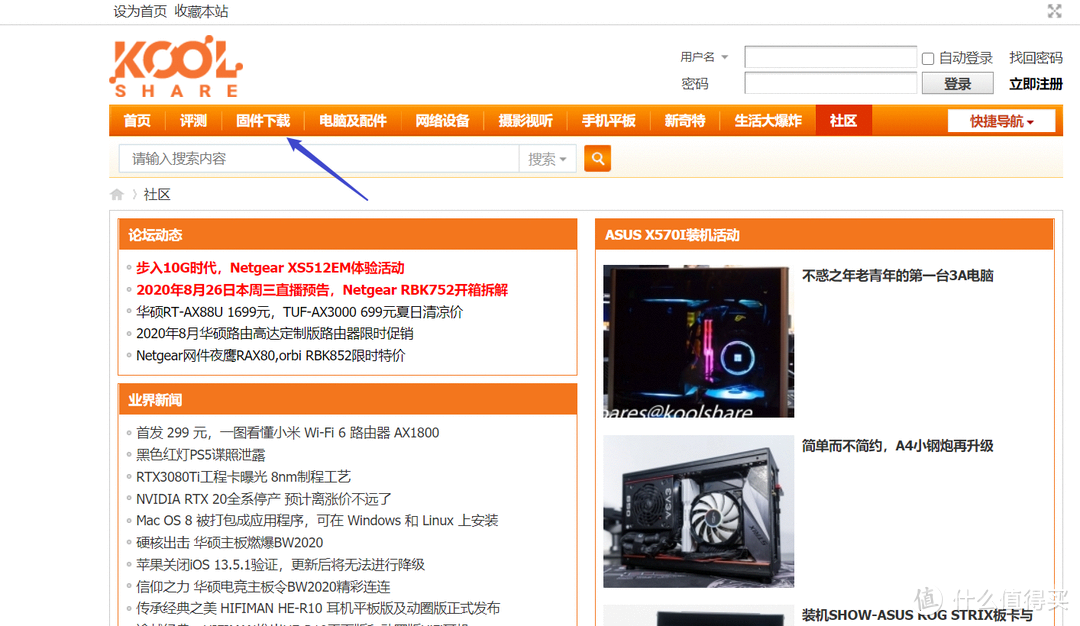Viewport: 1080px width, 626px height.
Task: Open the 搜索 scope dropdown
Action: (547, 159)
